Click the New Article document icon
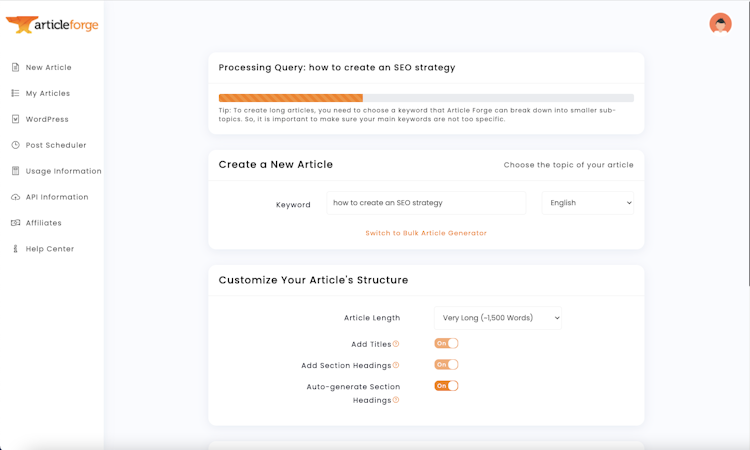750x450 pixels. click(x=15, y=68)
